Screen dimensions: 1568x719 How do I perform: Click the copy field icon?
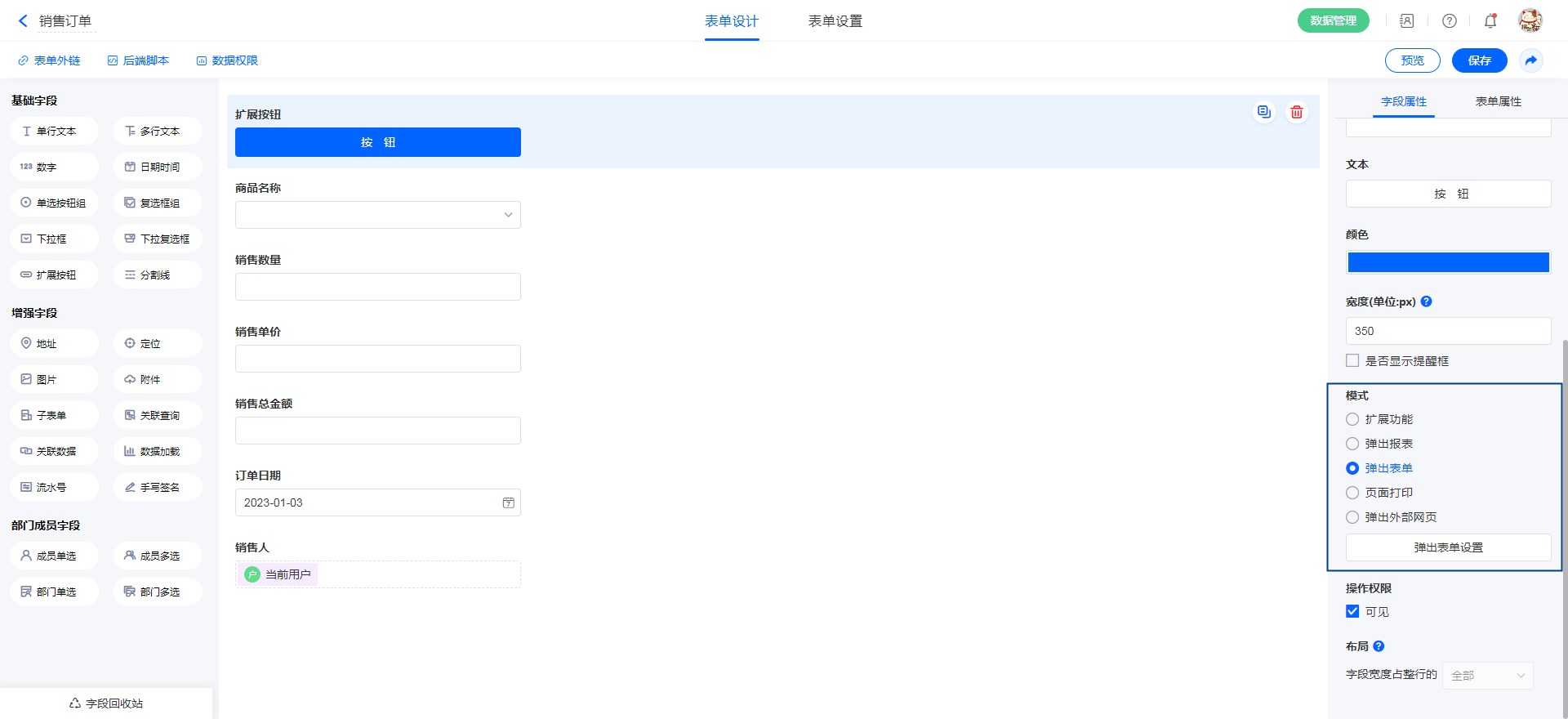click(x=1263, y=112)
